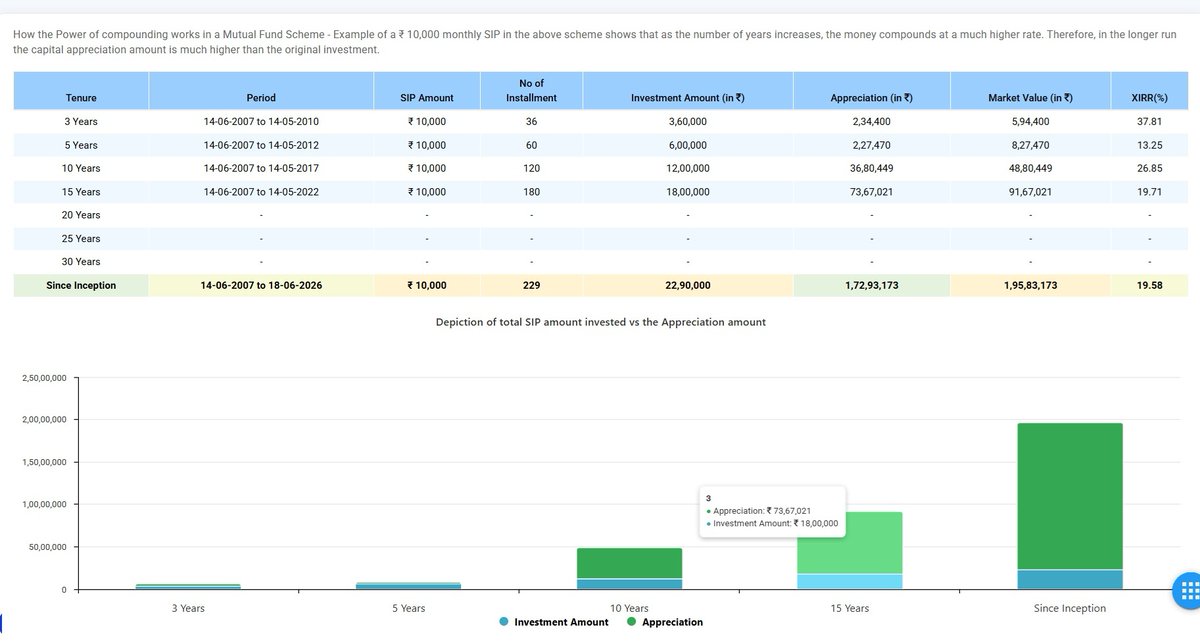Viewport: 1200px width, 644px height.
Task: Click appreciation value 2,34,400
Action: pos(871,121)
